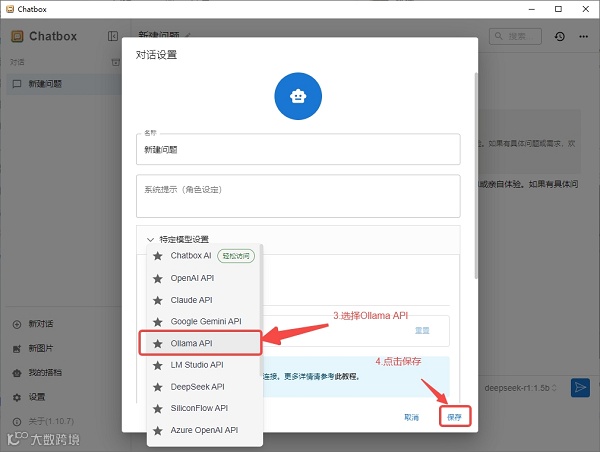Select SiliconFlow API provider
Viewport: 600px width, 452px height.
[x=204, y=408]
